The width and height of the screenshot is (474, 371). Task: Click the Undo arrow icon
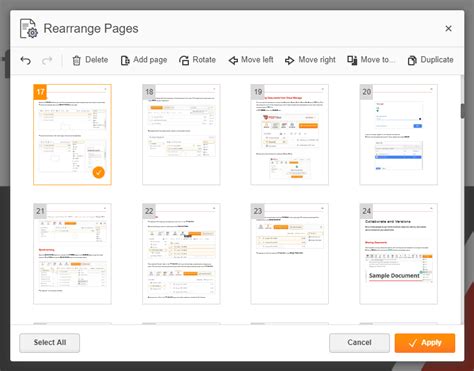coord(26,60)
